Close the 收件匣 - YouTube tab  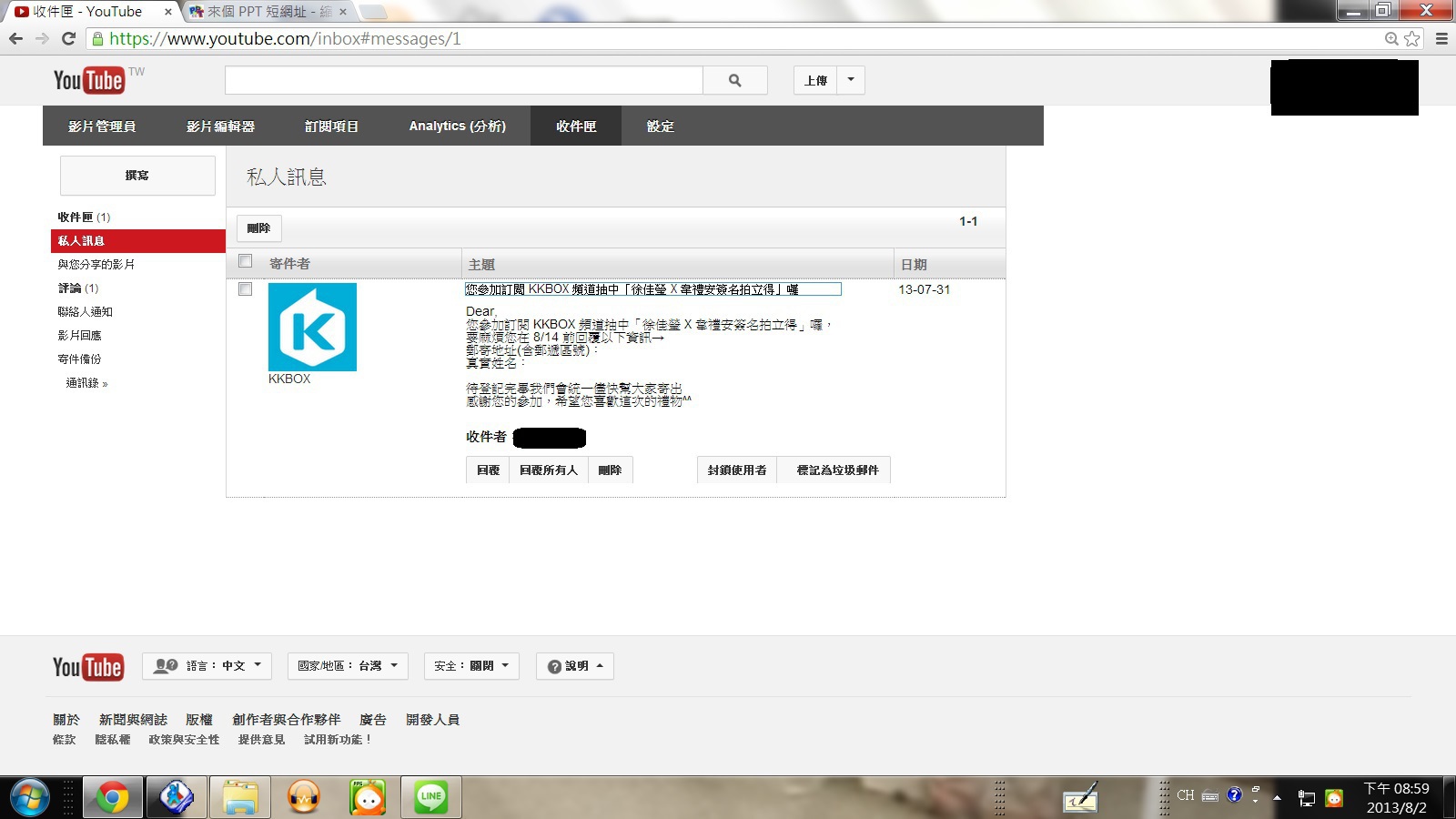coord(168,12)
